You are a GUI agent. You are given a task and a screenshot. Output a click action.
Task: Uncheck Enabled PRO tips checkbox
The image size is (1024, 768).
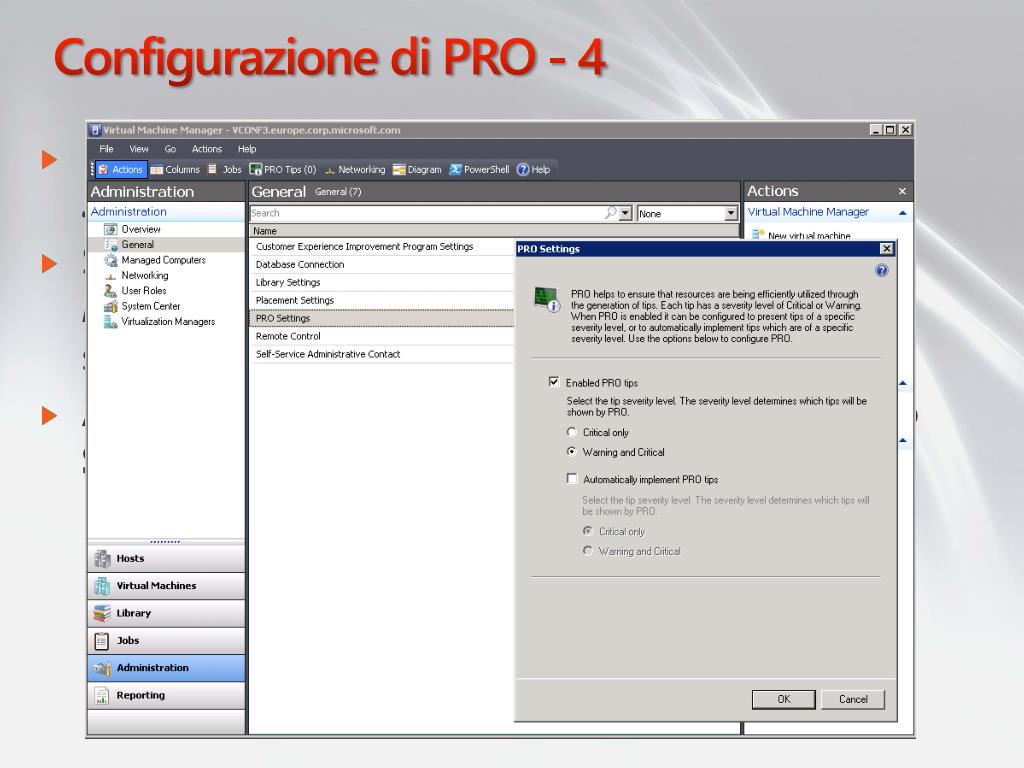(x=554, y=382)
